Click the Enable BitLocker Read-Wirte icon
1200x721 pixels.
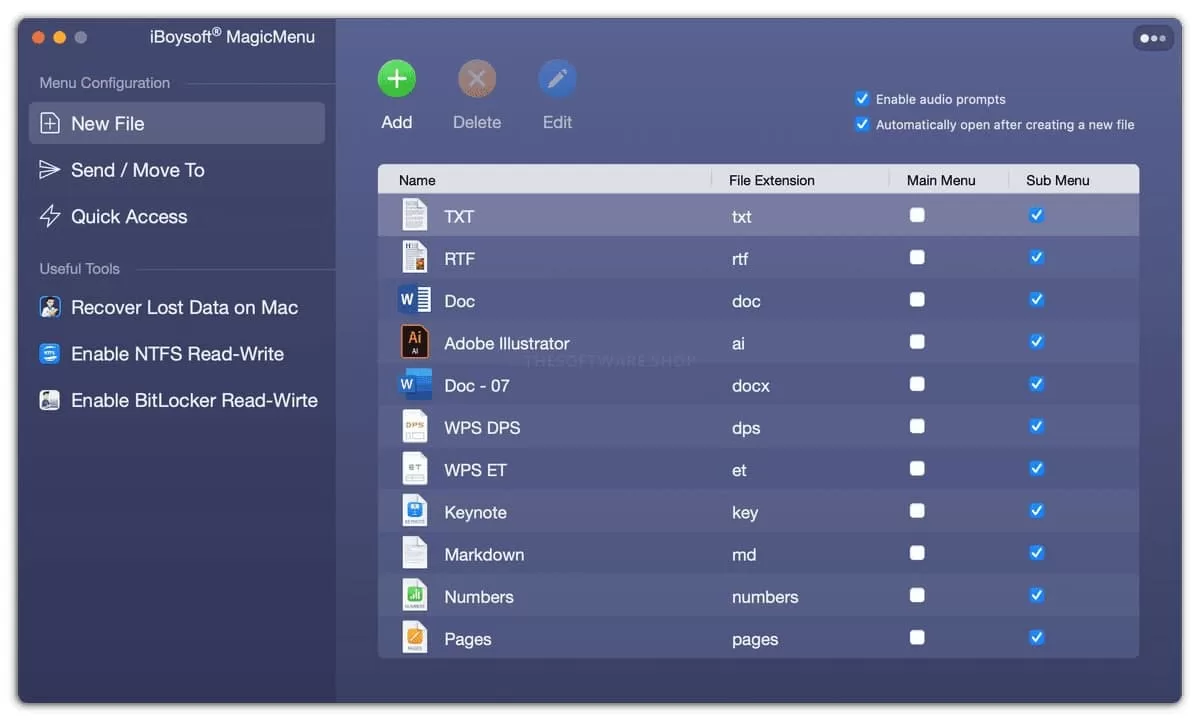point(50,400)
